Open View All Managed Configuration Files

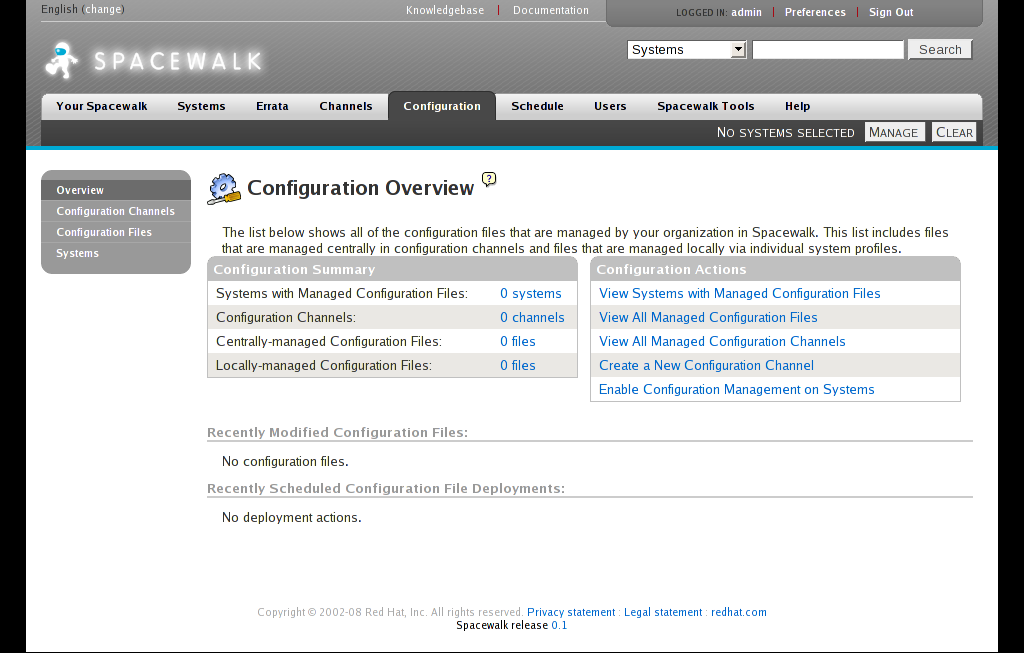pyautogui.click(x=708, y=317)
